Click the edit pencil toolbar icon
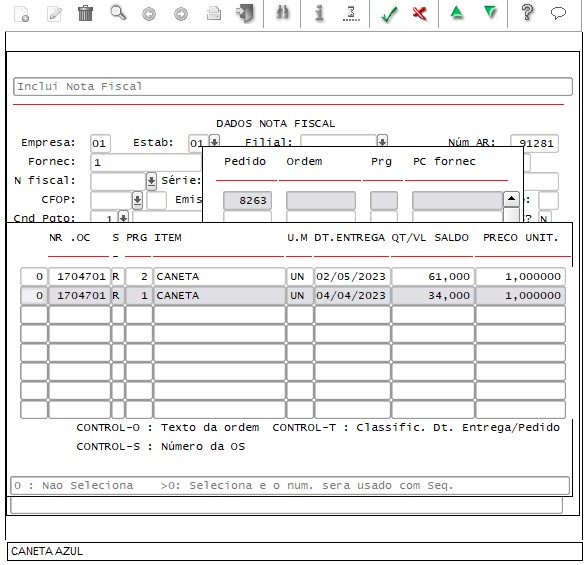Screen dimensions: 586x565 pos(54,14)
